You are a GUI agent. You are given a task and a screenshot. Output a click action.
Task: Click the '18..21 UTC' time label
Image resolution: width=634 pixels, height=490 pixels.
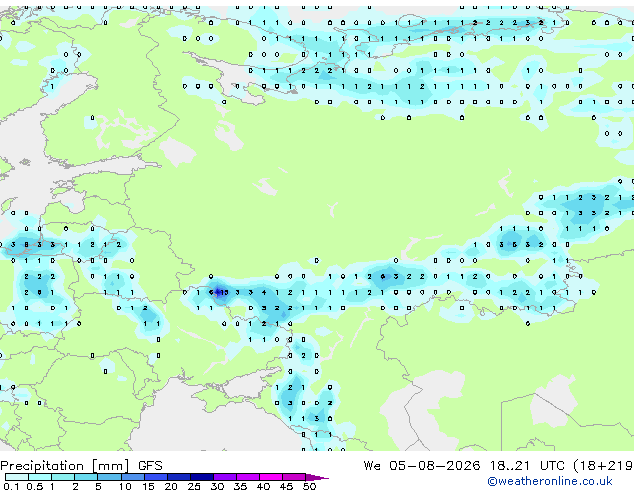pos(528,466)
